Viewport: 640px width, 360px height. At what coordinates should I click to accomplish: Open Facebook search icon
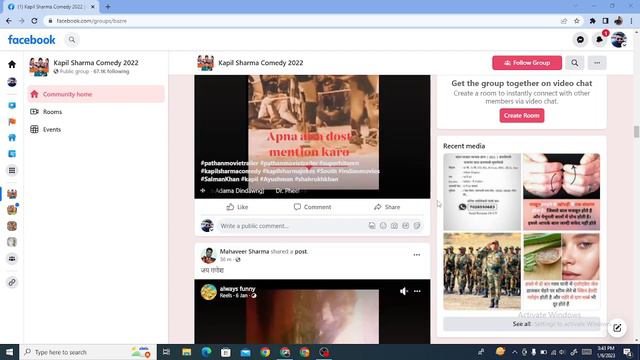coord(72,40)
